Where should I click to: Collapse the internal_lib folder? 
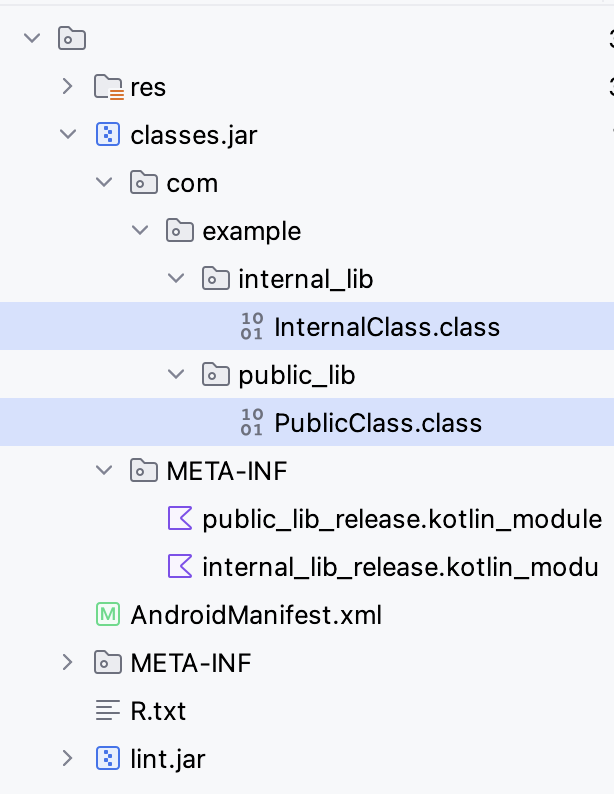pyautogui.click(x=176, y=278)
